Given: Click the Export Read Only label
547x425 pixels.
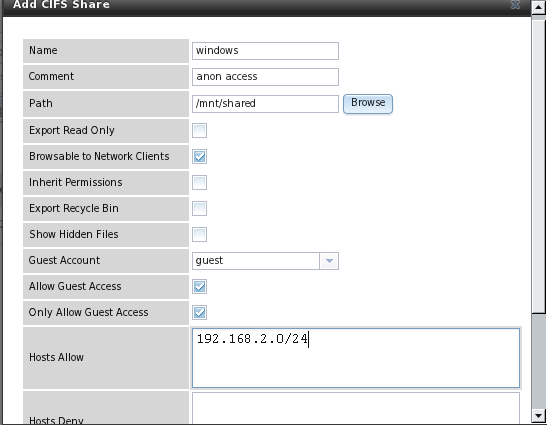Looking at the screenshot, I should [72, 130].
